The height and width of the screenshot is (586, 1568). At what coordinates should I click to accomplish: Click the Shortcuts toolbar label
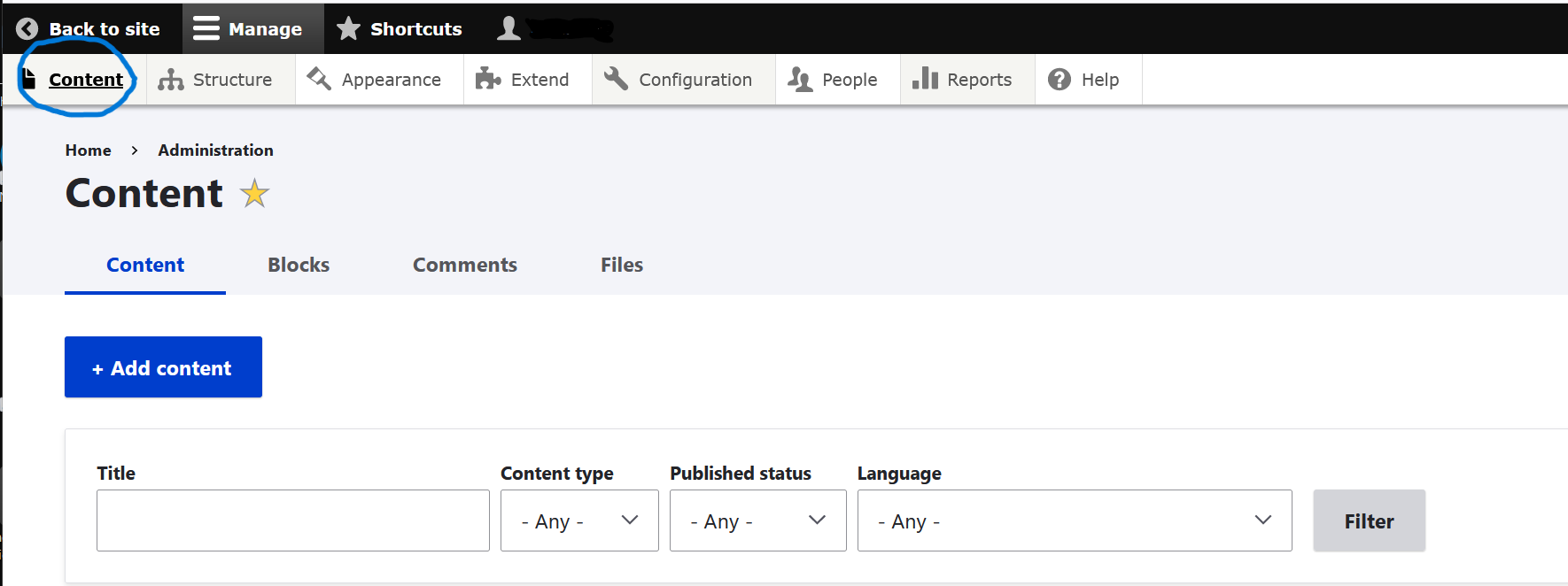click(x=415, y=29)
